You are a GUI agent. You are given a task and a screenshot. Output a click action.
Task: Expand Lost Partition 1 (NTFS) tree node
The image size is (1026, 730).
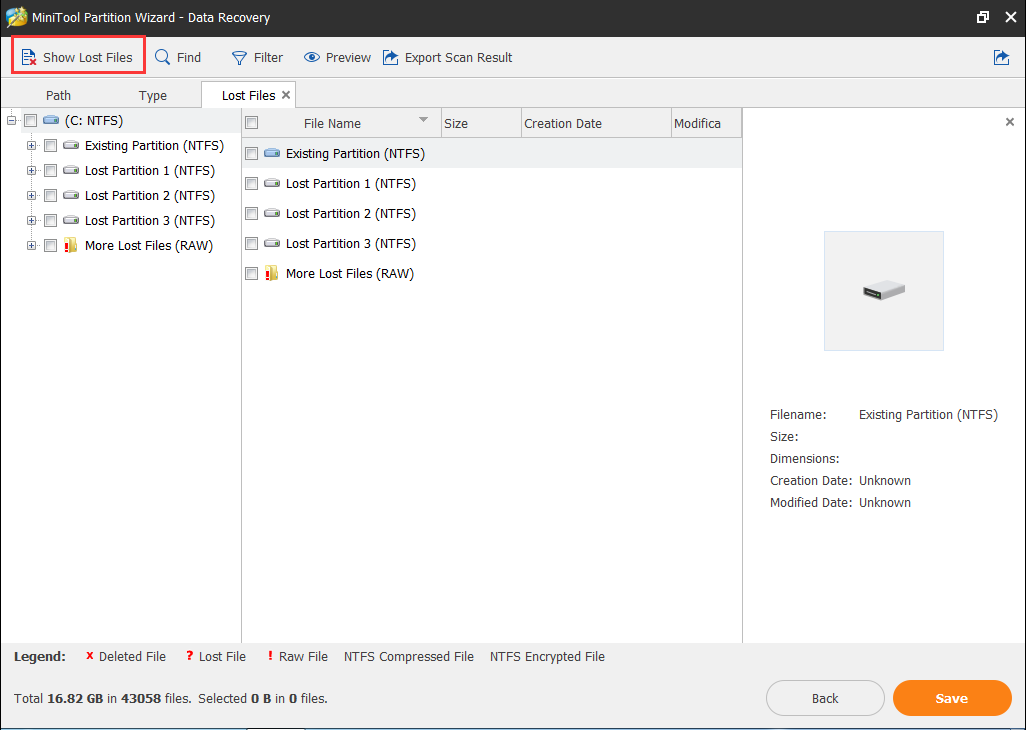point(31,171)
